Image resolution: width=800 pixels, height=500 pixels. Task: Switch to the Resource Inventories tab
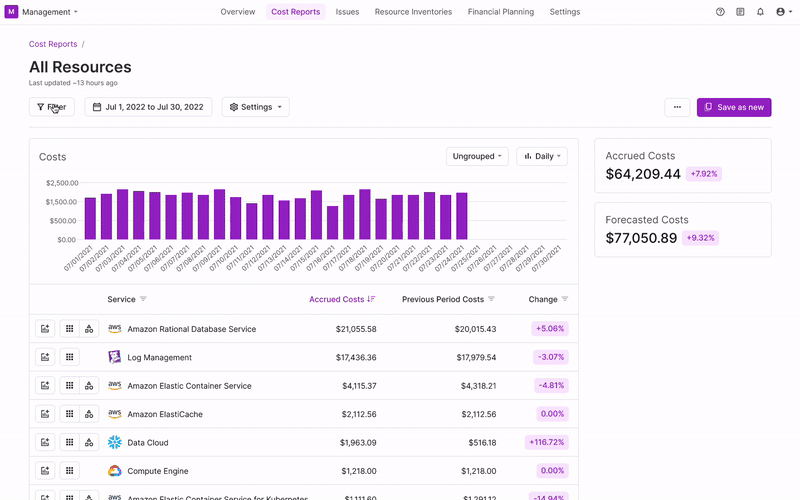pyautogui.click(x=413, y=12)
